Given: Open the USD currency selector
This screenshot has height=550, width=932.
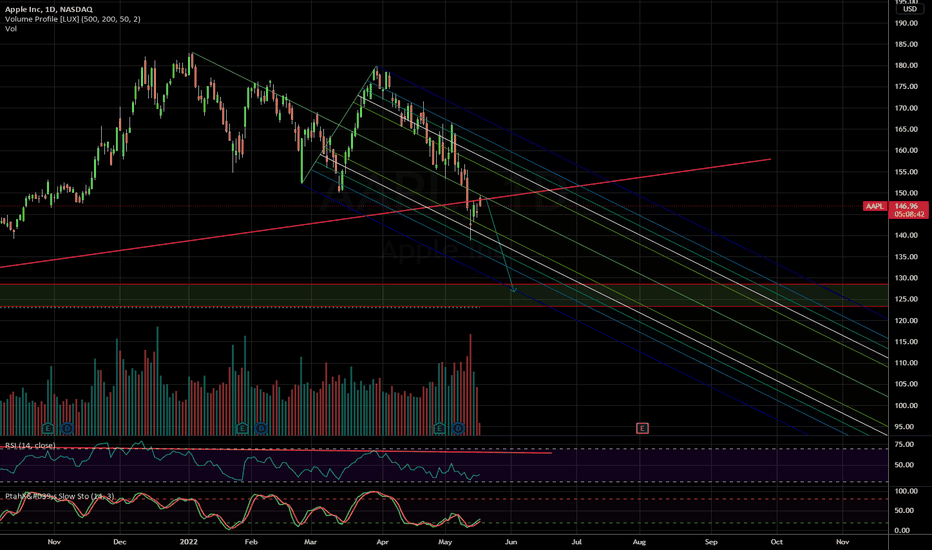Looking at the screenshot, I should click(909, 9).
